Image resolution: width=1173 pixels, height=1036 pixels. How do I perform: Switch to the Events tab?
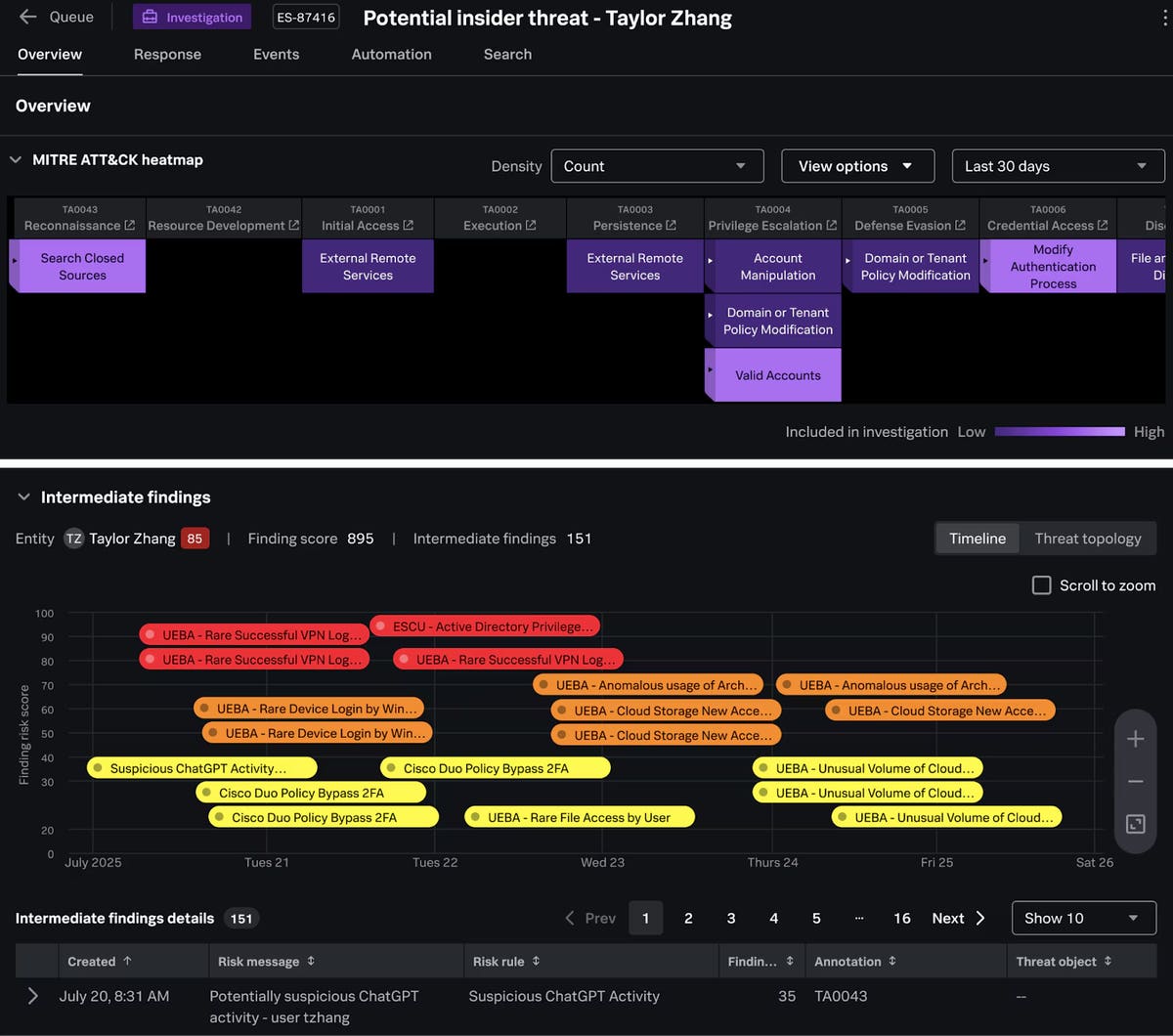coord(276,55)
